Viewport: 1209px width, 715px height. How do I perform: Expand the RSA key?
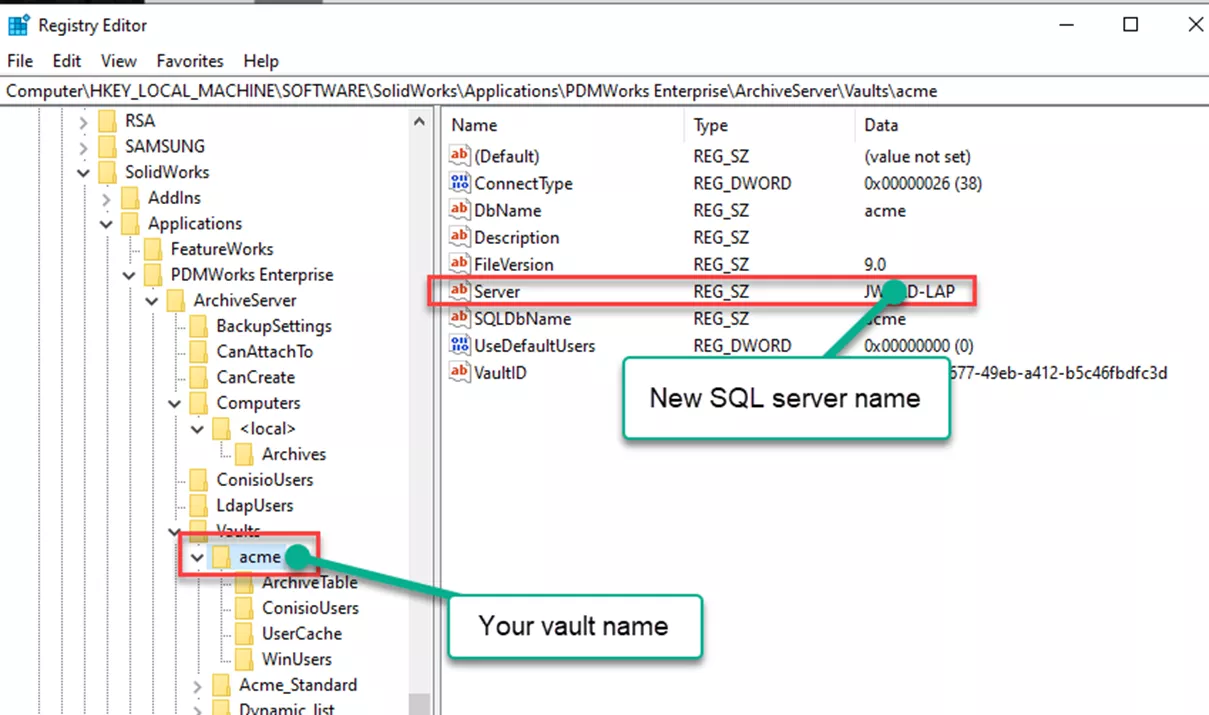[86, 120]
